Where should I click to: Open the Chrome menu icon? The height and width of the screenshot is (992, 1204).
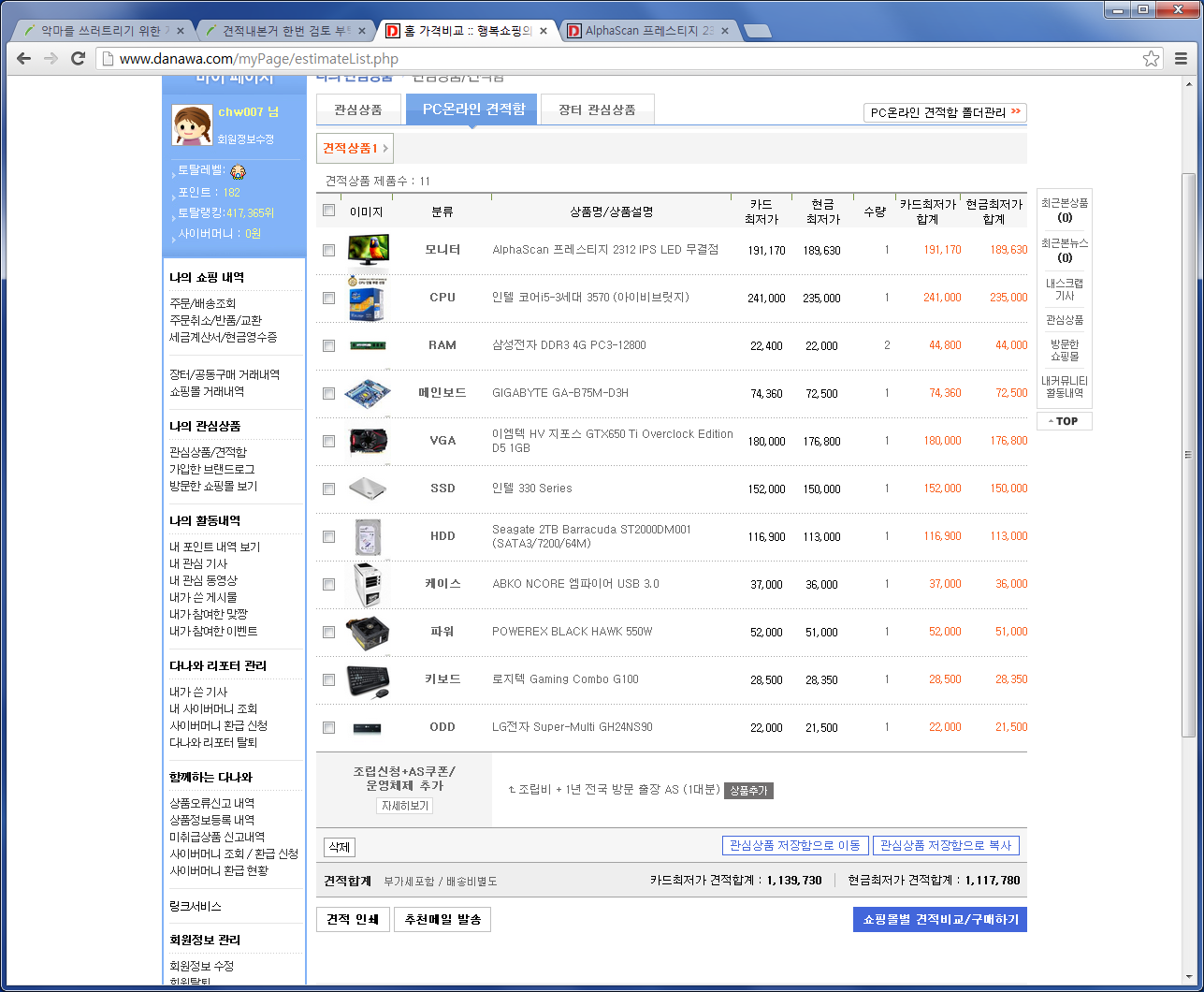[x=1181, y=58]
